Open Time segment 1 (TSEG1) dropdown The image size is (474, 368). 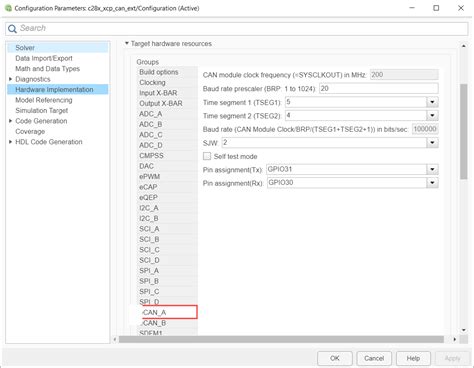432,102
